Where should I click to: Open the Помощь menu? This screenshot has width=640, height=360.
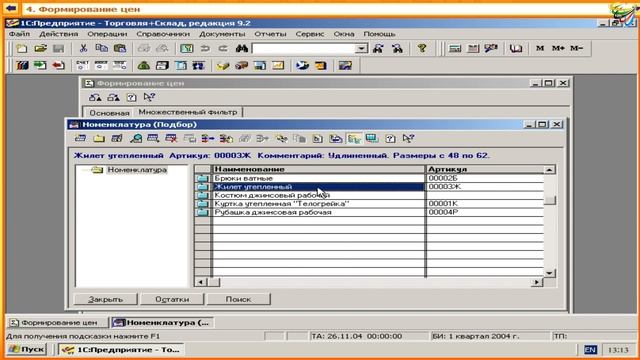pyautogui.click(x=379, y=34)
